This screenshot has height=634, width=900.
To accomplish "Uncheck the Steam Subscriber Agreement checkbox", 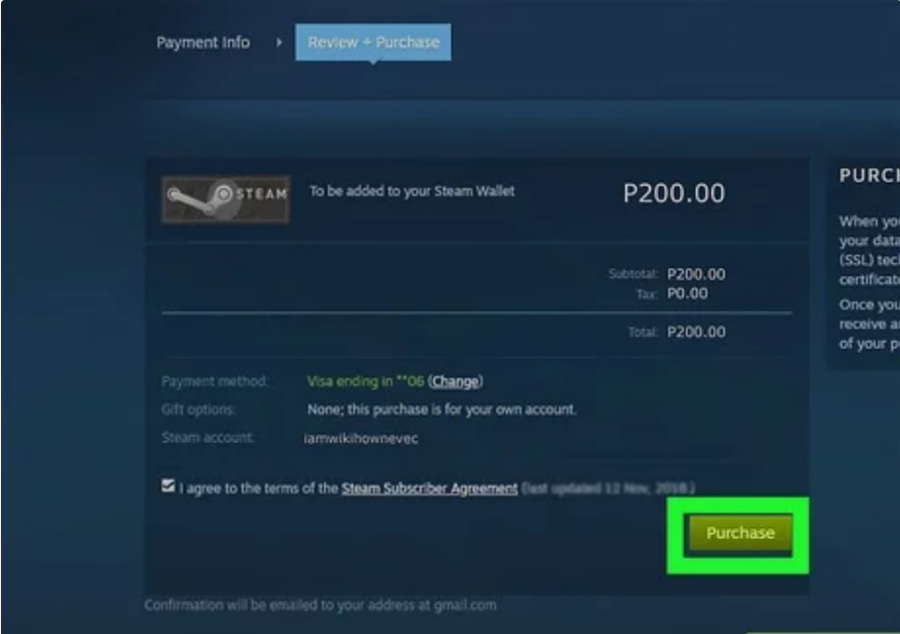I will [168, 486].
